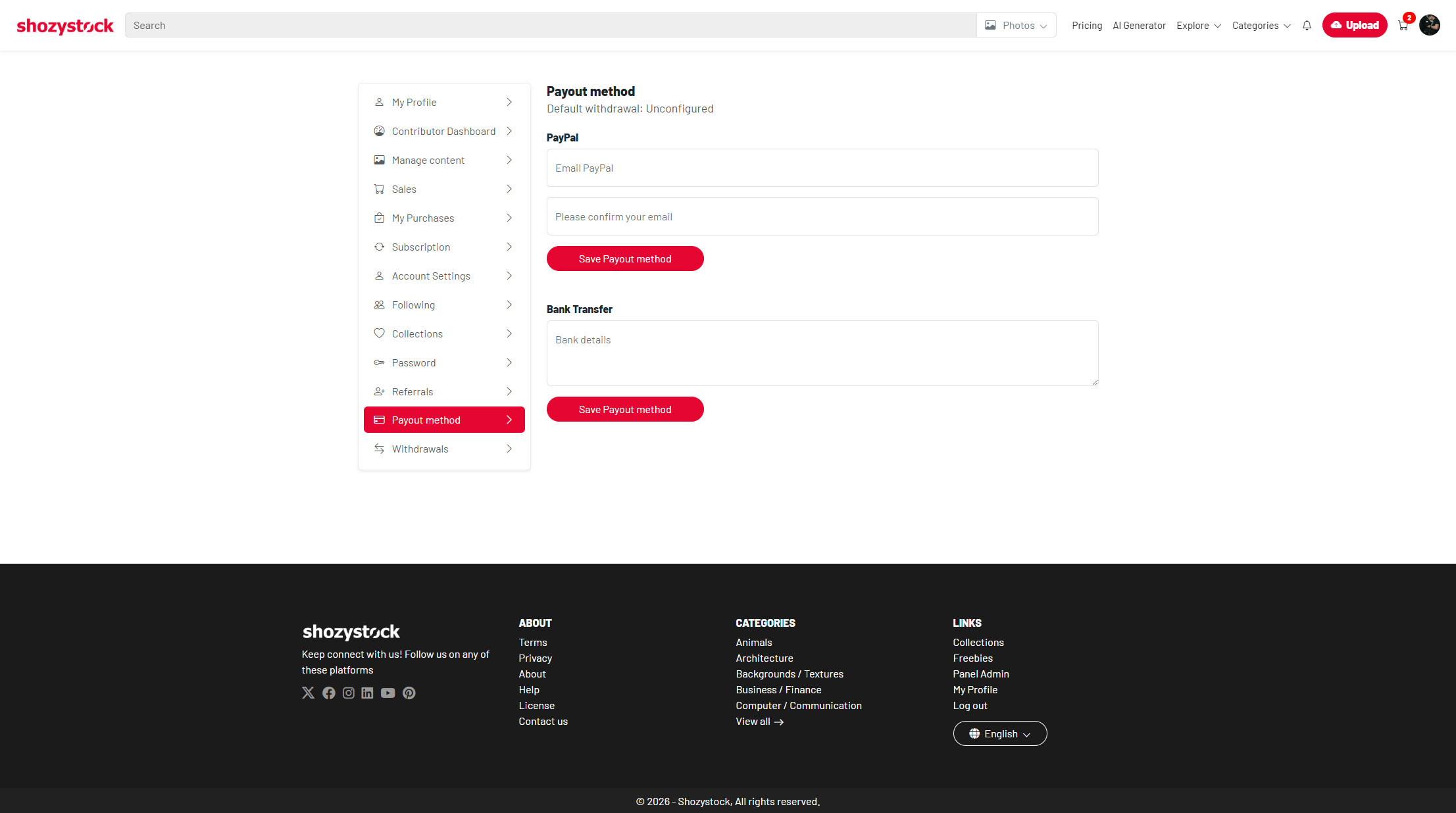Click Save Payout method under PayPal
The height and width of the screenshot is (813, 1456).
[x=624, y=259]
